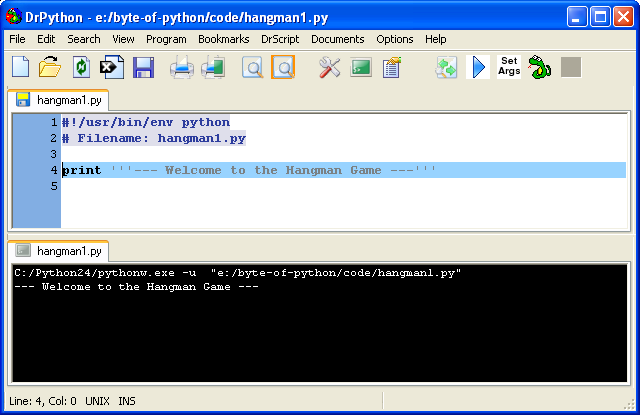This screenshot has height=415, width=640.
Task: Run the program with the blue play icon
Action: (478, 67)
